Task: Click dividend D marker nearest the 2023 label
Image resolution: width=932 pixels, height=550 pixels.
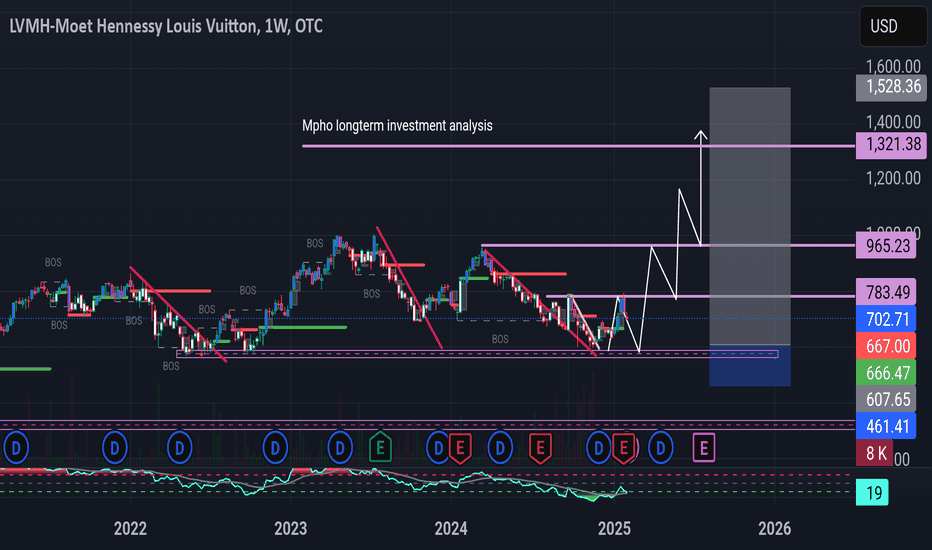Action: pyautogui.click(x=275, y=447)
